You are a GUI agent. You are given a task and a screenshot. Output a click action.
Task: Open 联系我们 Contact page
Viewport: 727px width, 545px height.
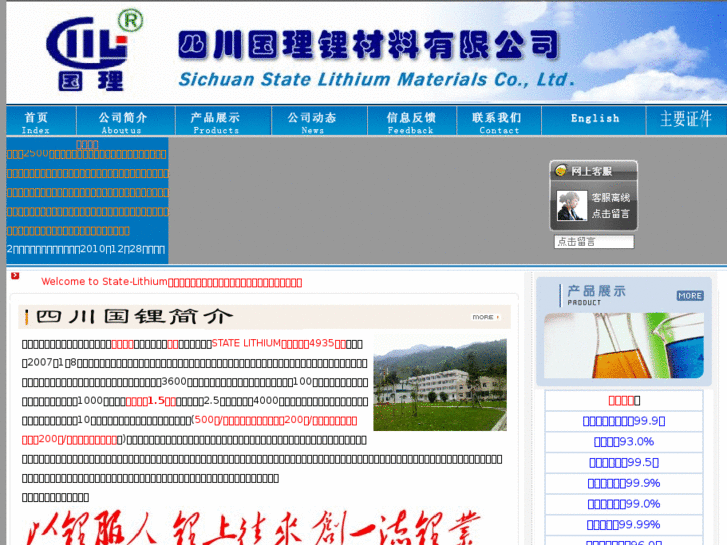pyautogui.click(x=498, y=122)
